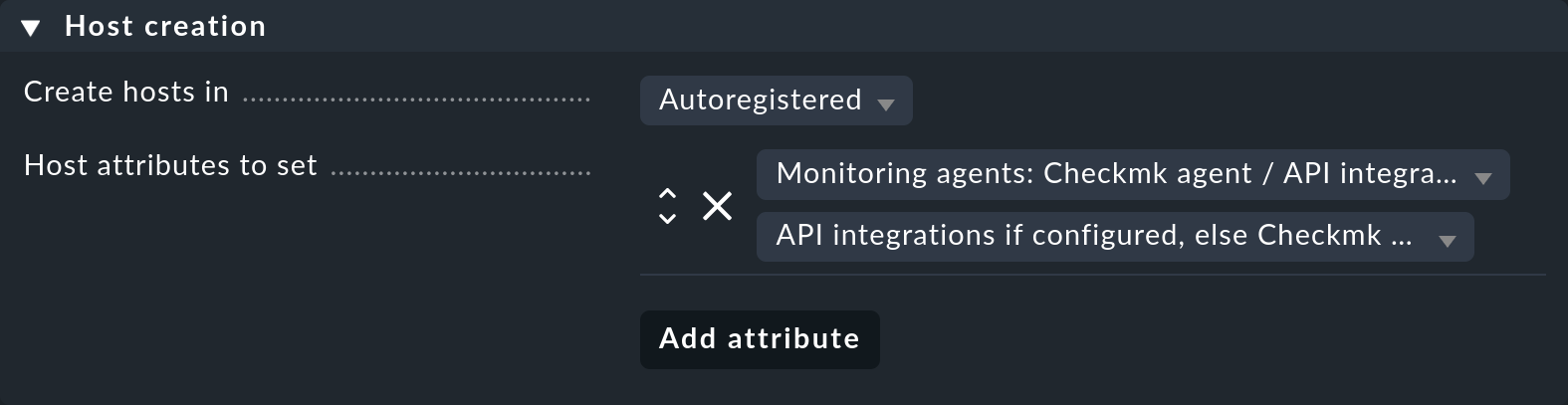Click the dotted leader after Host attributes to set

(461, 173)
